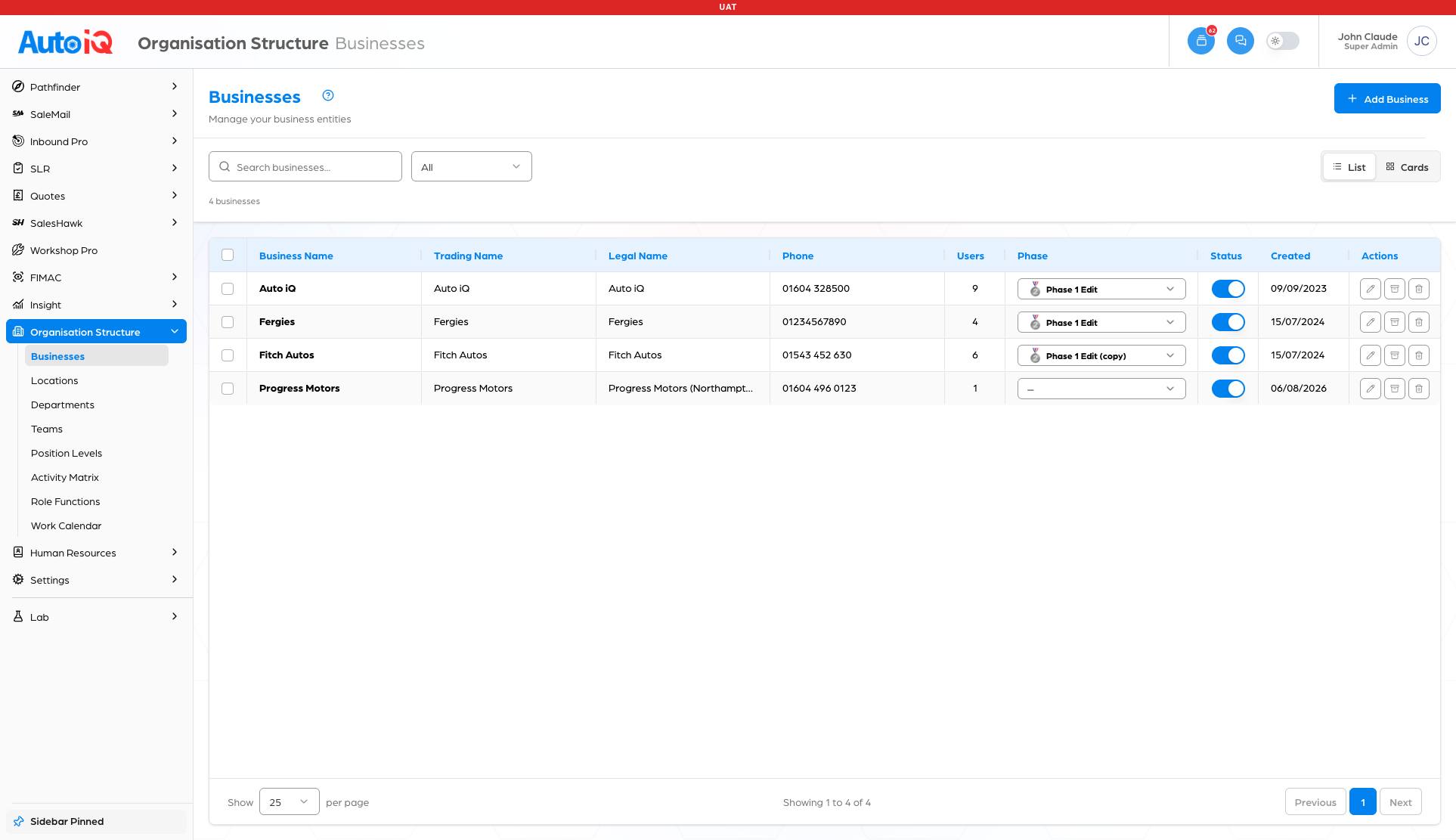
Task: Expand the Human Resources menu
Action: coord(96,553)
